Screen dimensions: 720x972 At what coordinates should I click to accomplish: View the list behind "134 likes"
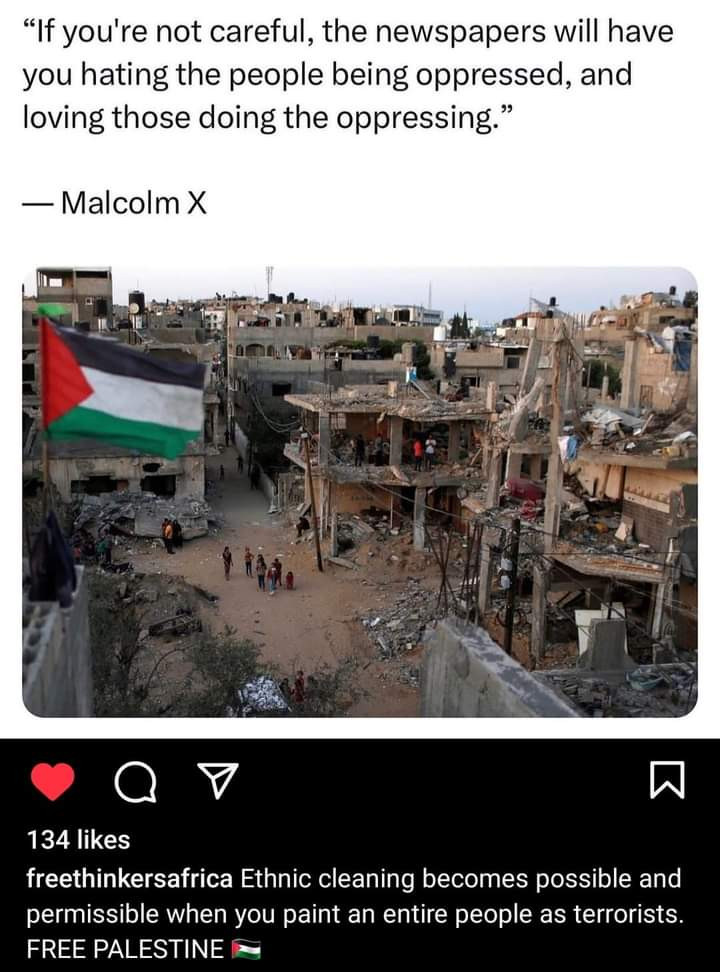[78, 840]
